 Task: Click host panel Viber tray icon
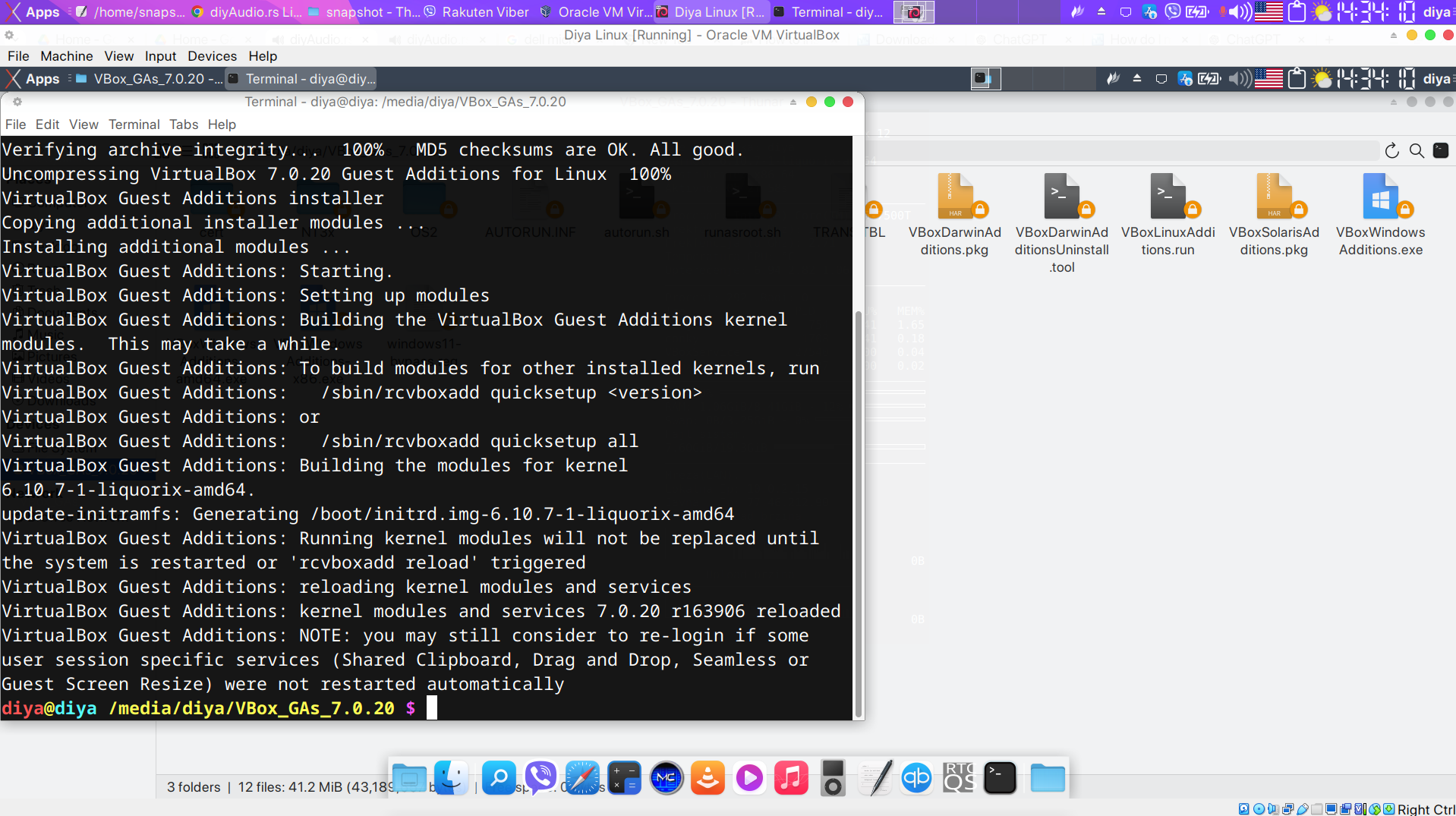click(1174, 11)
